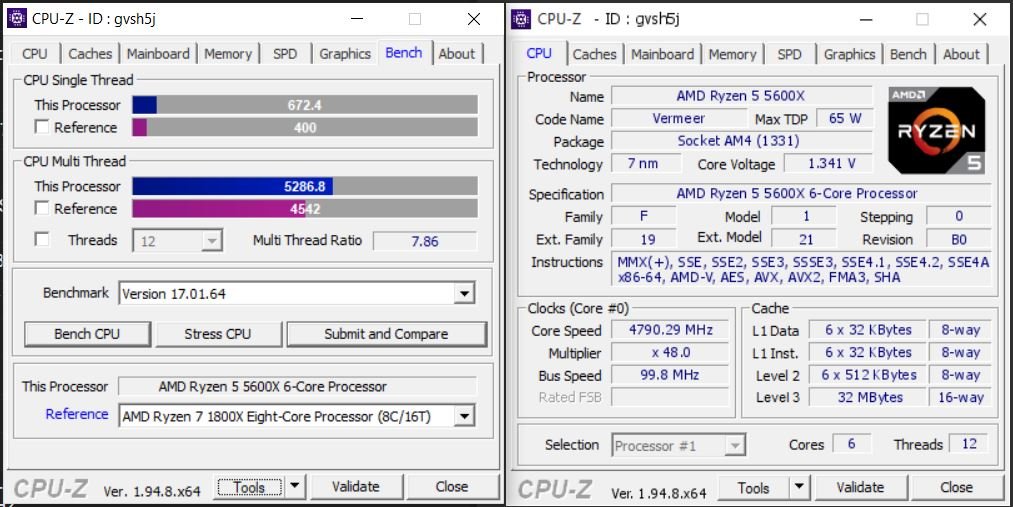Tick the Threads checkbox
This screenshot has width=1013, height=507.
coord(41,240)
